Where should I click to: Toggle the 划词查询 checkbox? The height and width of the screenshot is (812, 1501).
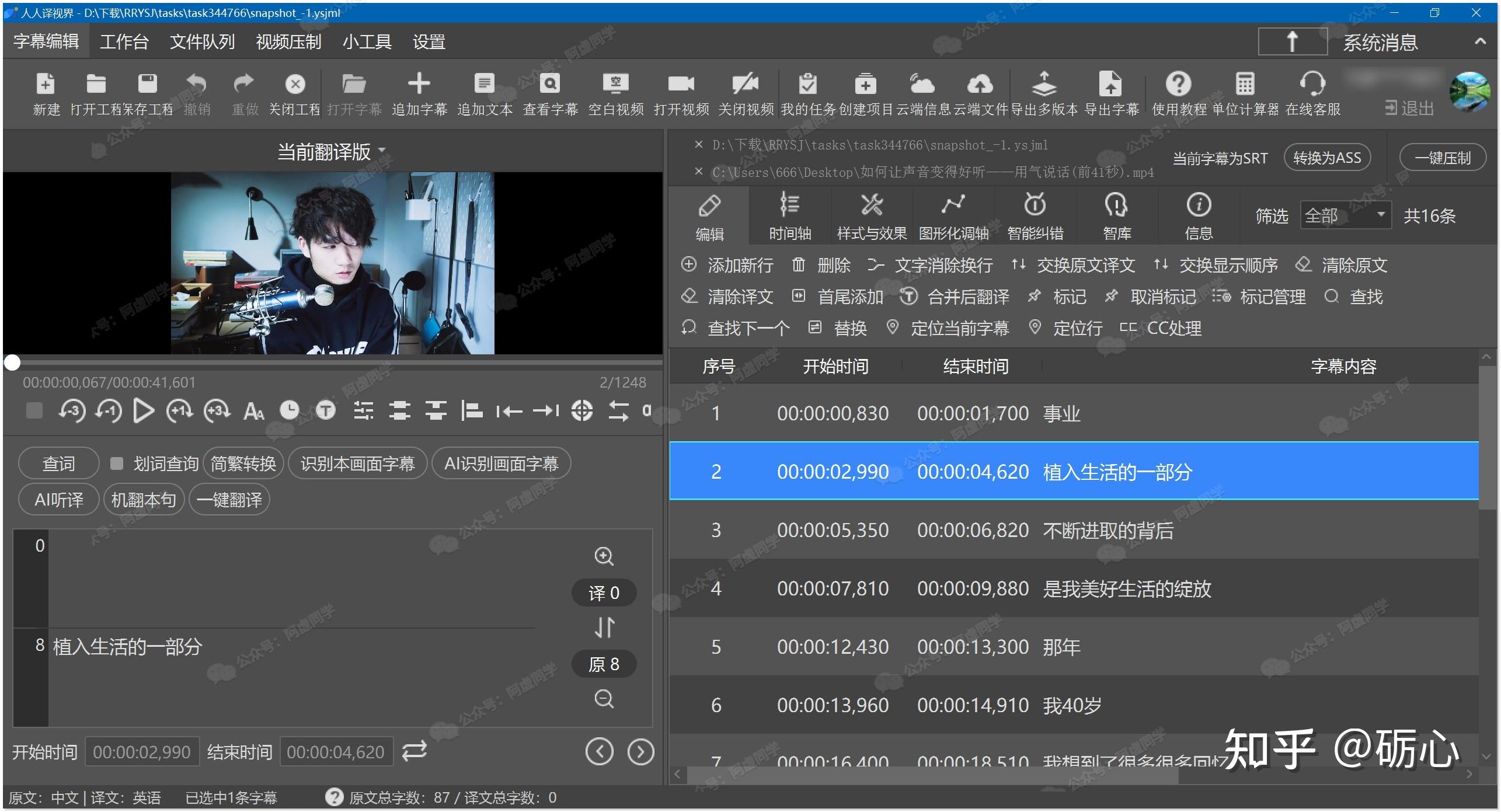(x=117, y=464)
